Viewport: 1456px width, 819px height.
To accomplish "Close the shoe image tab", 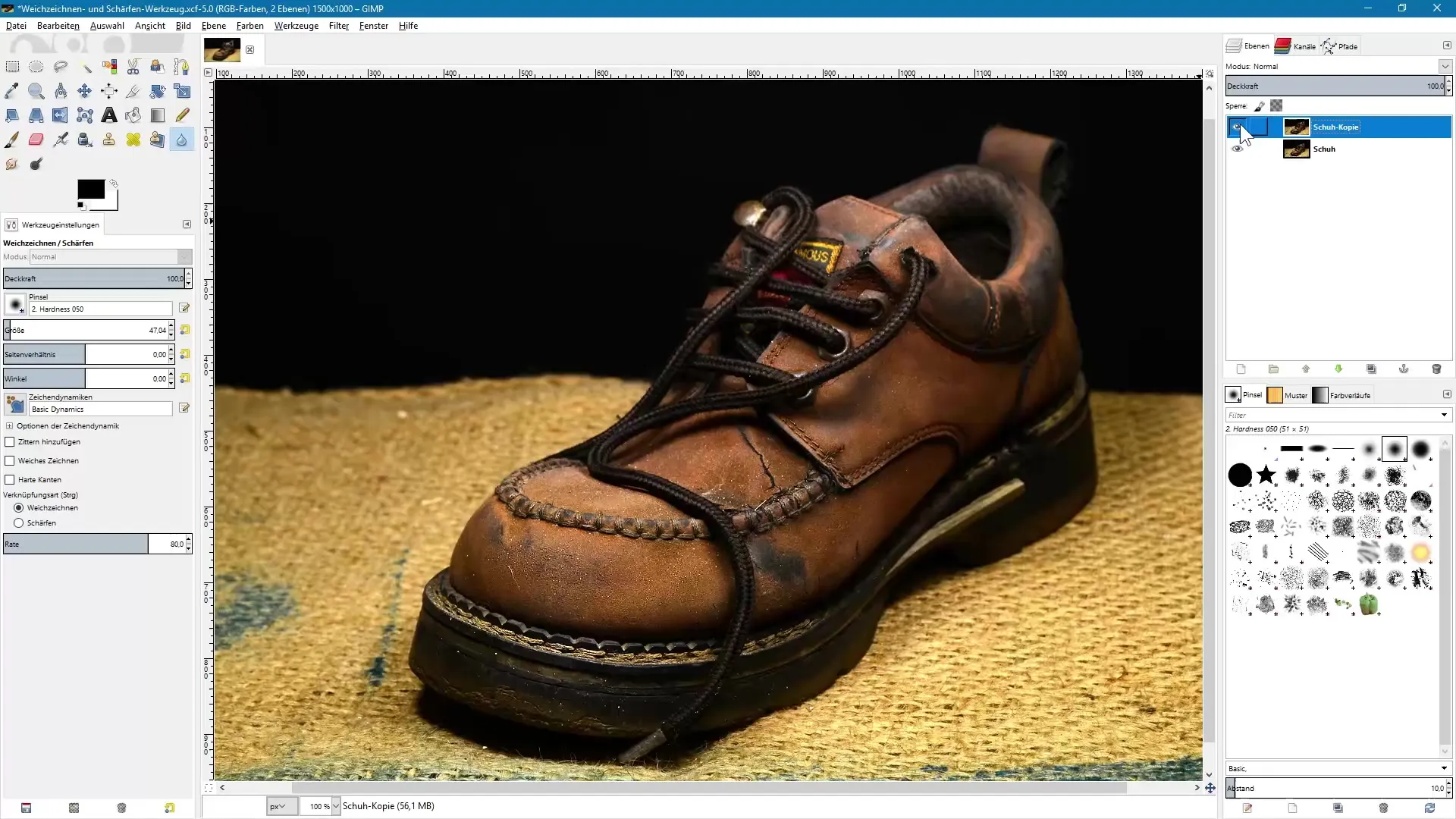I will pos(249,50).
